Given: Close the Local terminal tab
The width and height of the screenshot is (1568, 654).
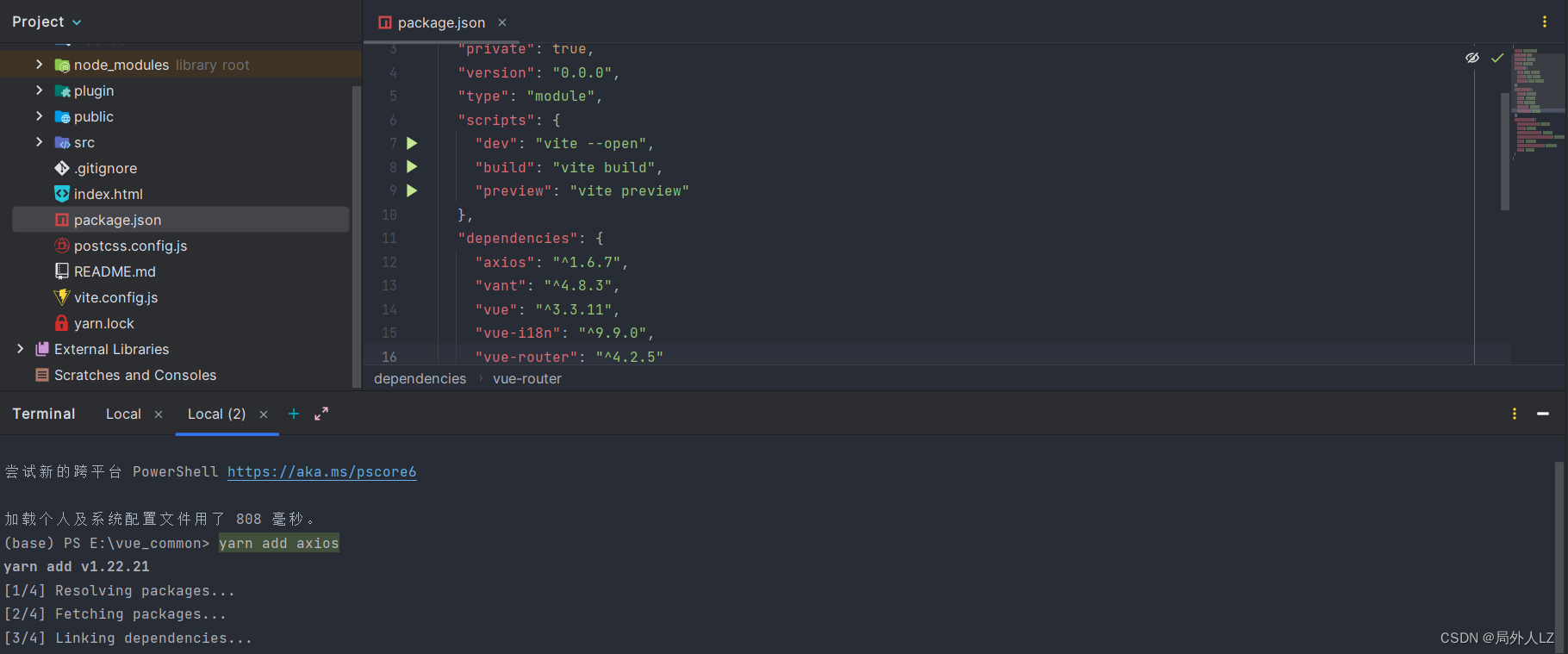Looking at the screenshot, I should 159,414.
